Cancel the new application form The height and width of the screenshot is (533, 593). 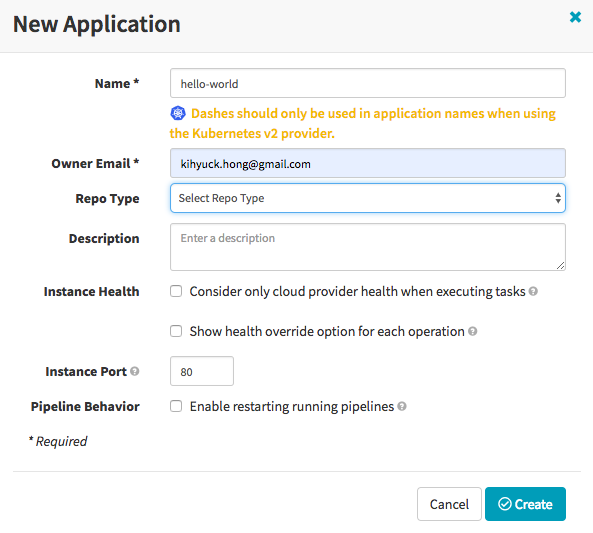click(449, 504)
